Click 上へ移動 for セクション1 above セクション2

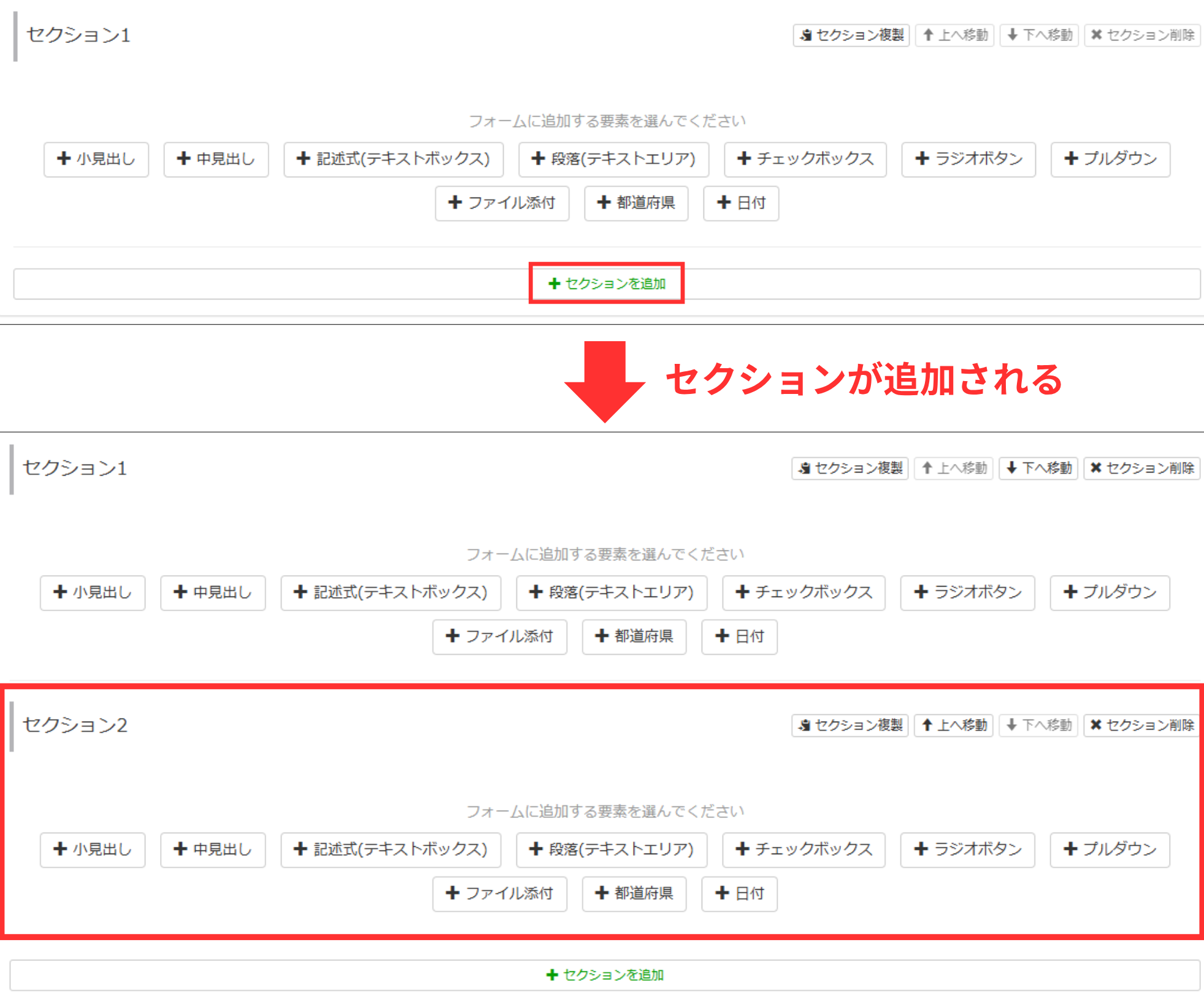pyautogui.click(x=954, y=468)
